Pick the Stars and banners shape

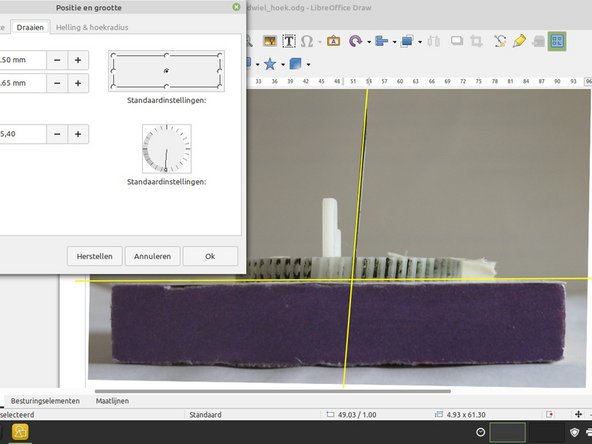click(x=270, y=64)
